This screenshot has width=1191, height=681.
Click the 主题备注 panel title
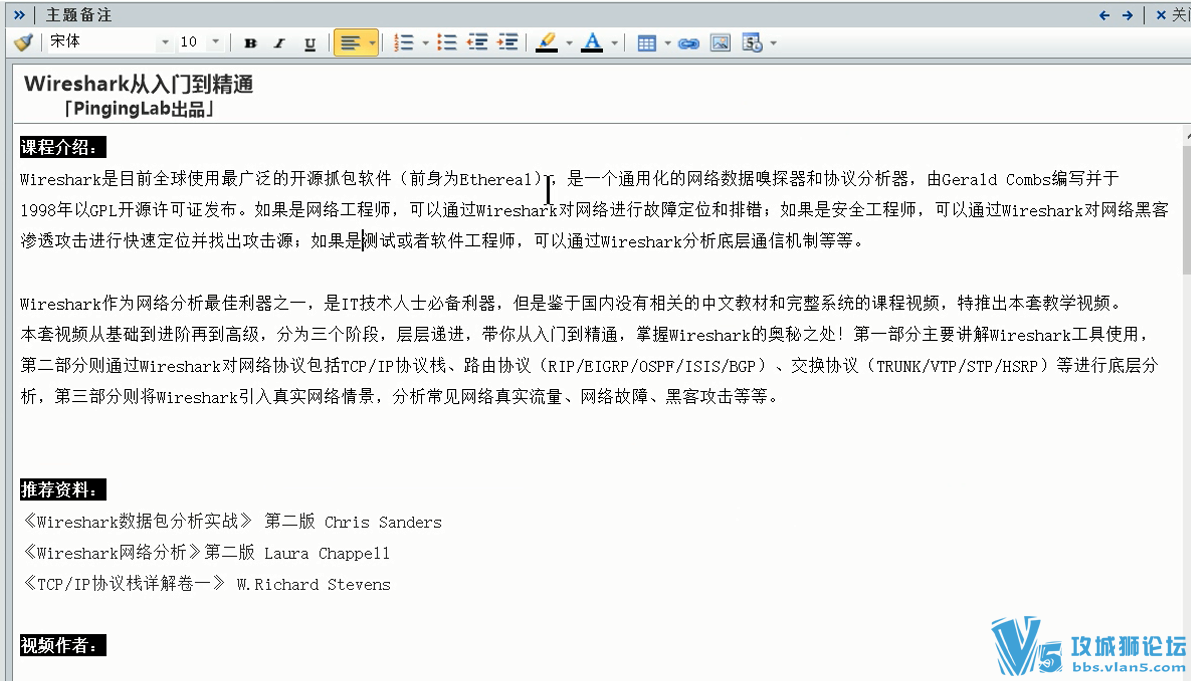79,14
